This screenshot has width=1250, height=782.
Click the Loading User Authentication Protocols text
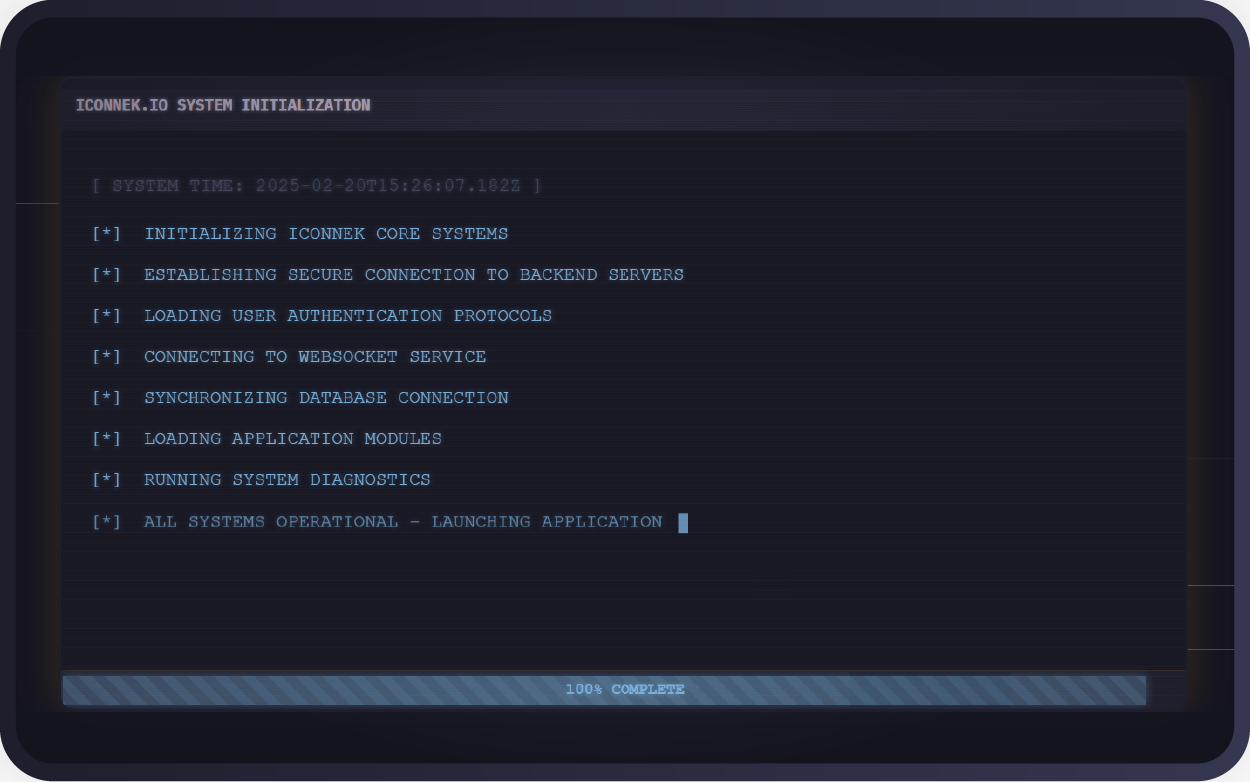(348, 316)
